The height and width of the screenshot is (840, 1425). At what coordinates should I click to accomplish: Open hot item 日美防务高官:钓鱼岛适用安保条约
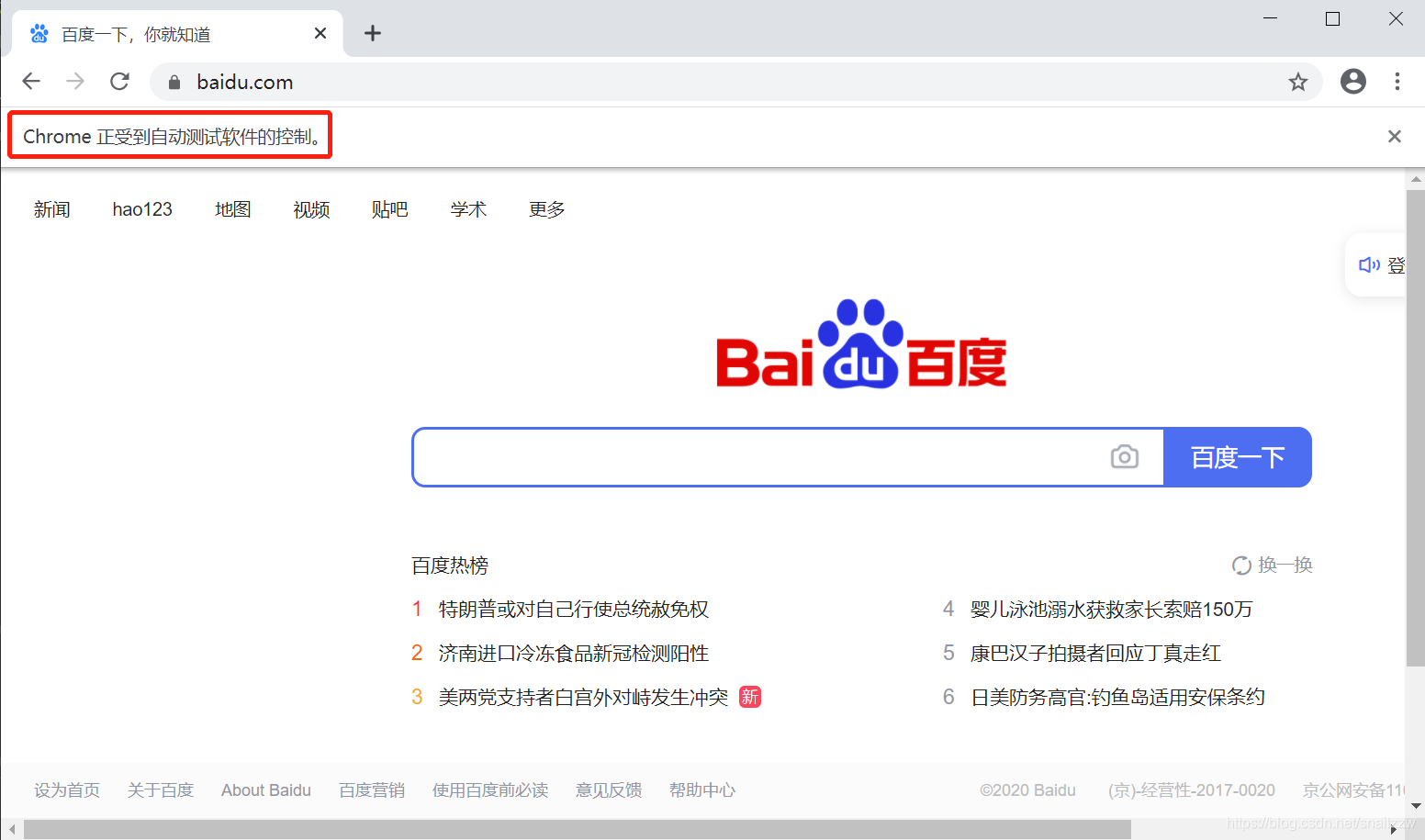coord(1117,698)
